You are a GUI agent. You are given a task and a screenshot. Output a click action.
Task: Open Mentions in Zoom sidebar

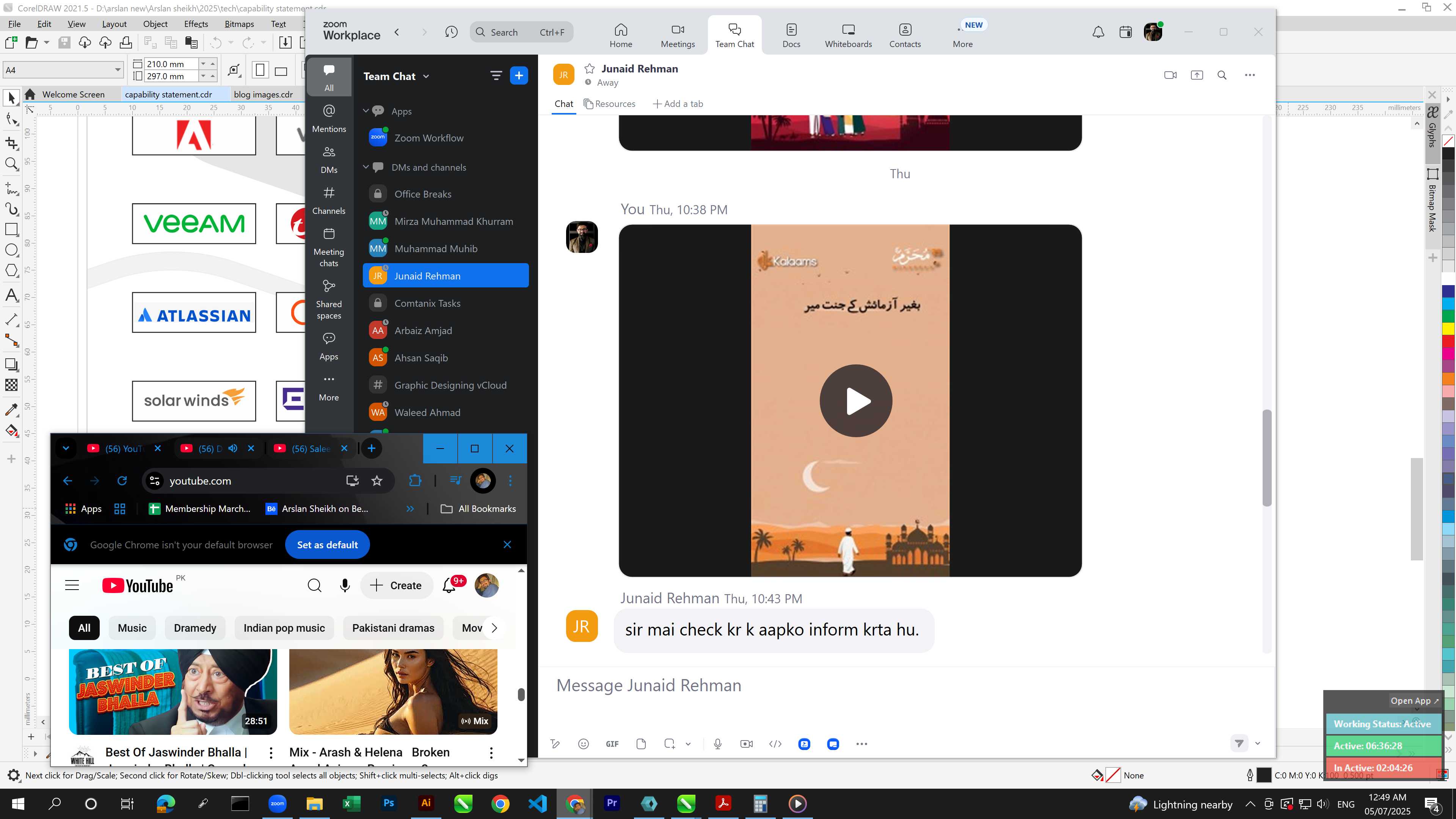point(329,118)
